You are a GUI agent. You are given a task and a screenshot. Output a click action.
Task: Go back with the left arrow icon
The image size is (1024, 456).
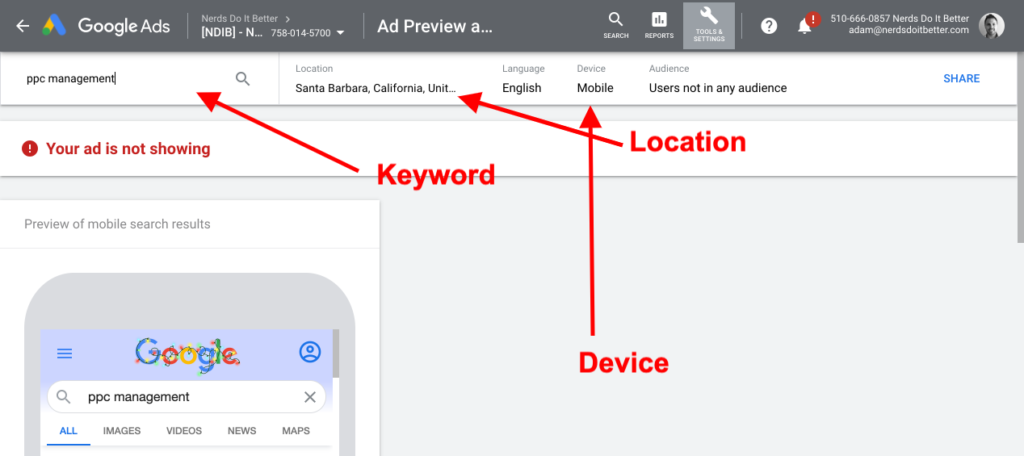(x=23, y=26)
